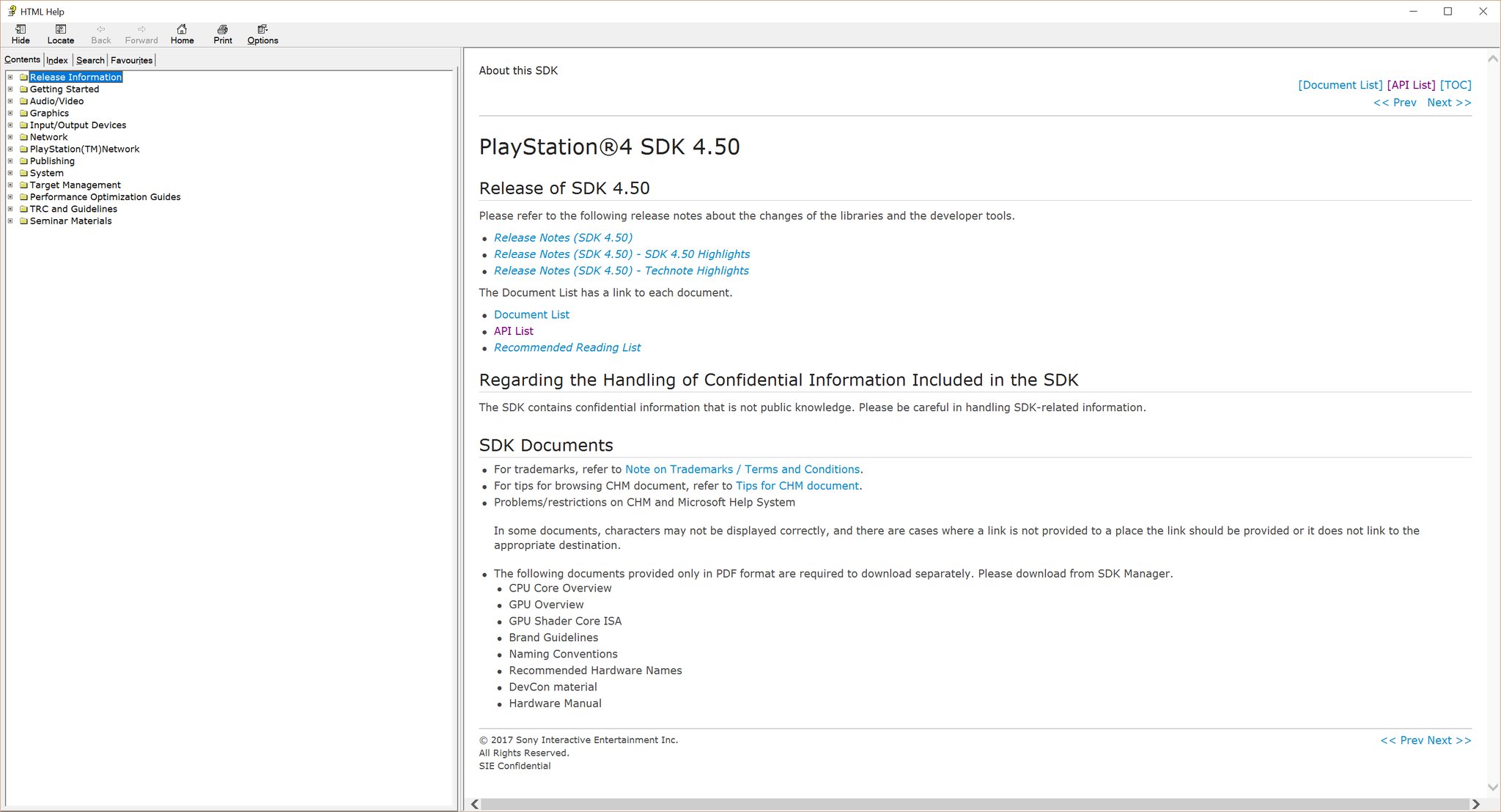Select the Graphics folder icon
The image size is (1501, 812).
(x=23, y=113)
